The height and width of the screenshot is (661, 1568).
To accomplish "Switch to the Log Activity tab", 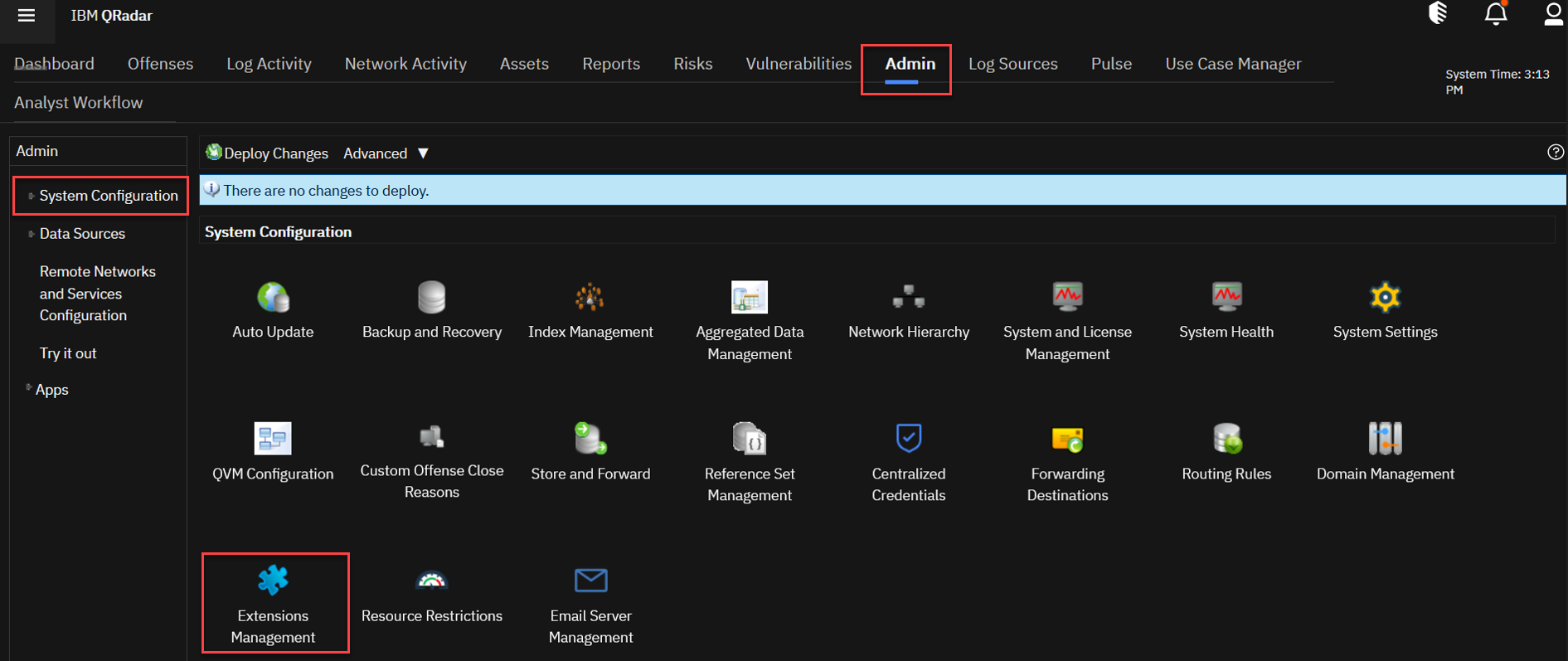I will point(269,64).
